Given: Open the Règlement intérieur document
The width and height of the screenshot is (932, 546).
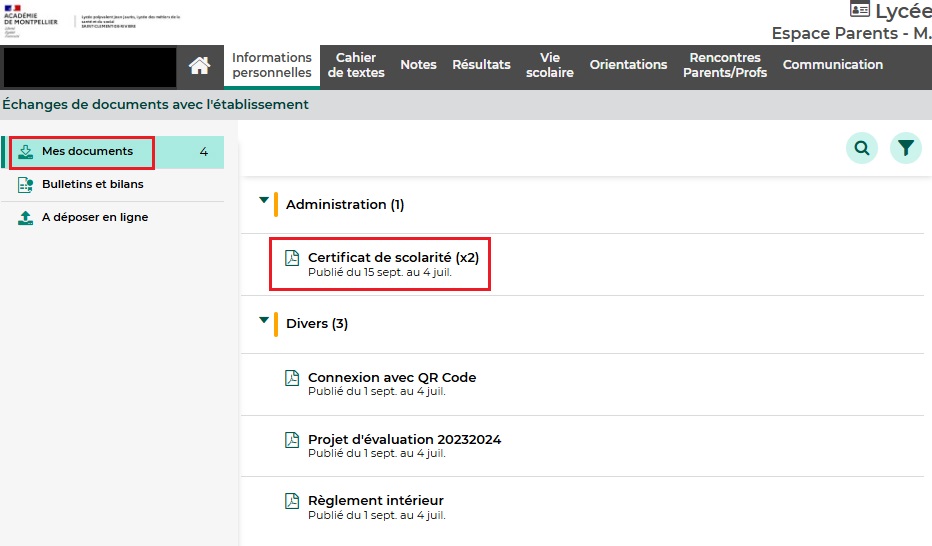Looking at the screenshot, I should point(375,501).
